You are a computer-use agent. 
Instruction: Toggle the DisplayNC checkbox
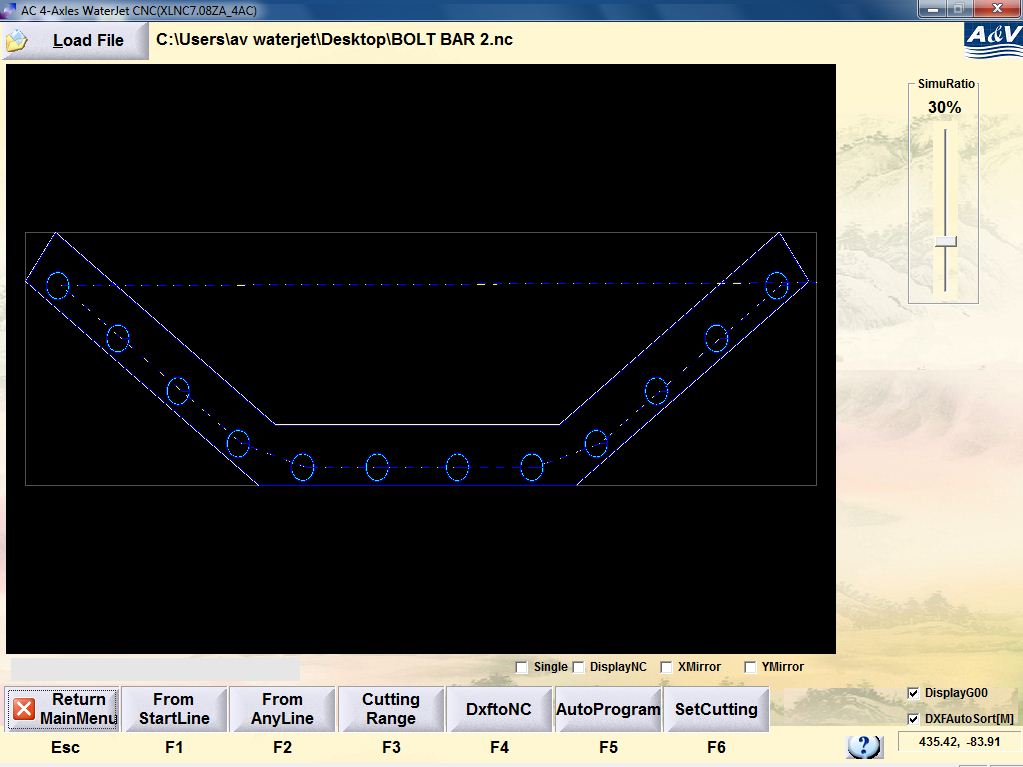[x=578, y=667]
